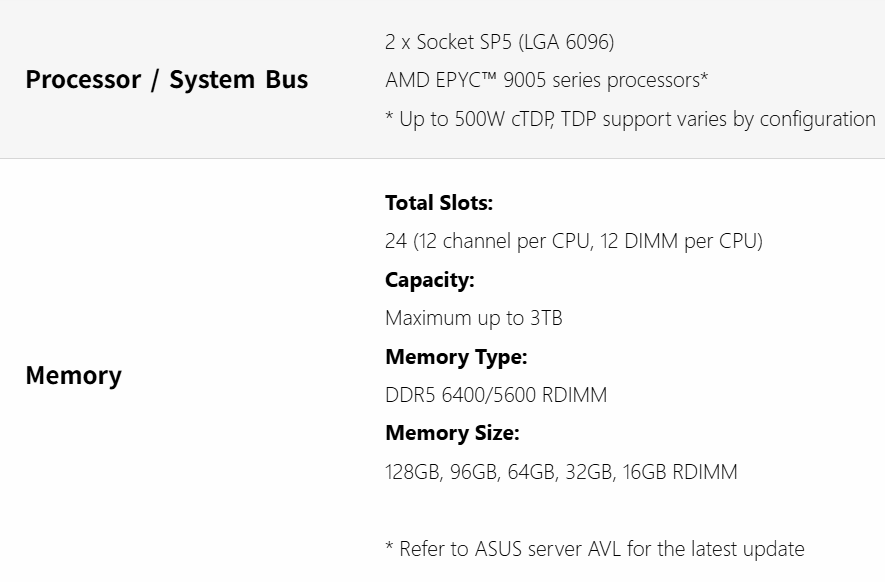Select the "24 (12 channel per CPU...)" line
This screenshot has height=582, width=885.
(x=573, y=241)
